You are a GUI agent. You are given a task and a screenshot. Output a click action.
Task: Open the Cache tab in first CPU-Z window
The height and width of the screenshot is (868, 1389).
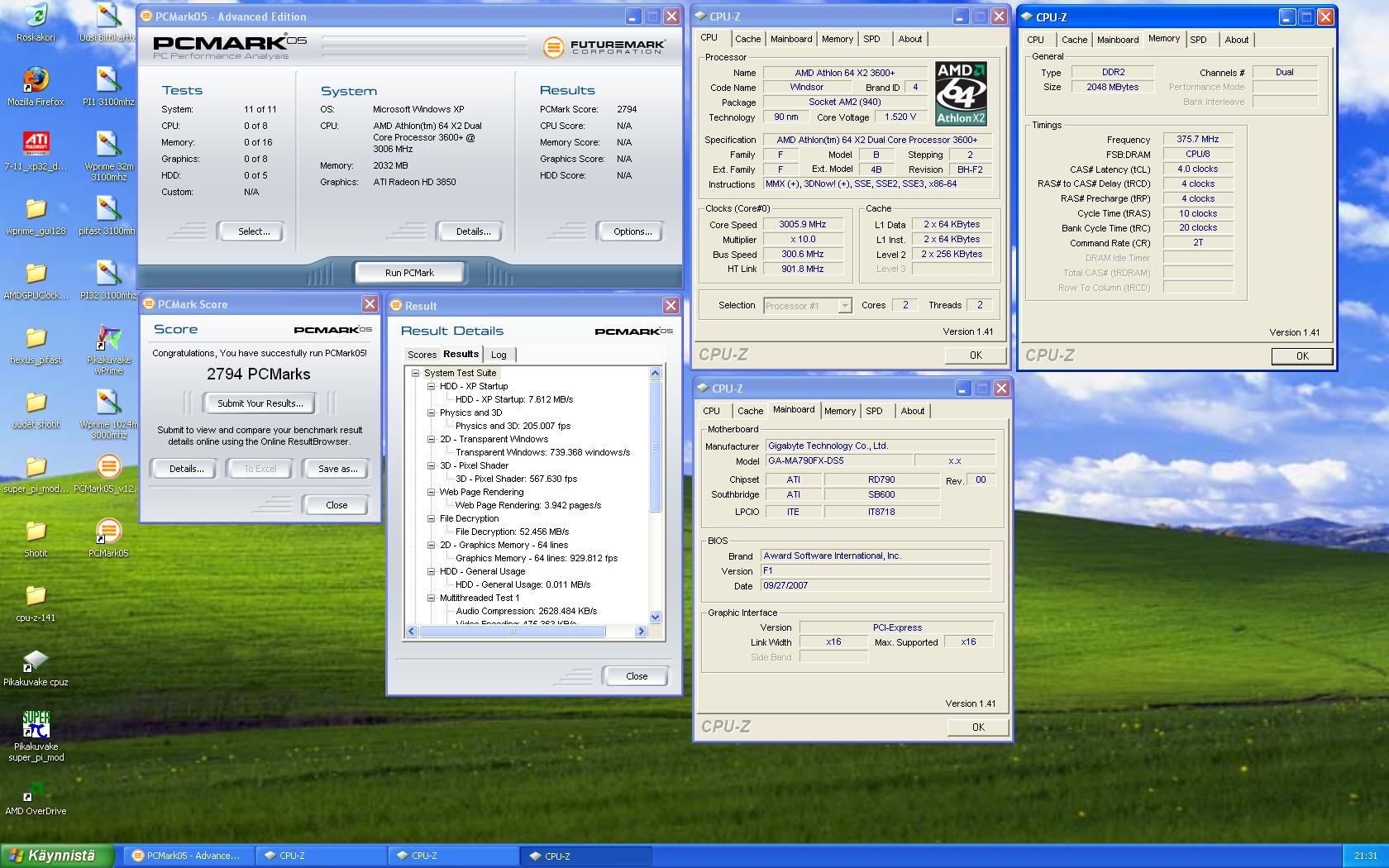coord(747,39)
